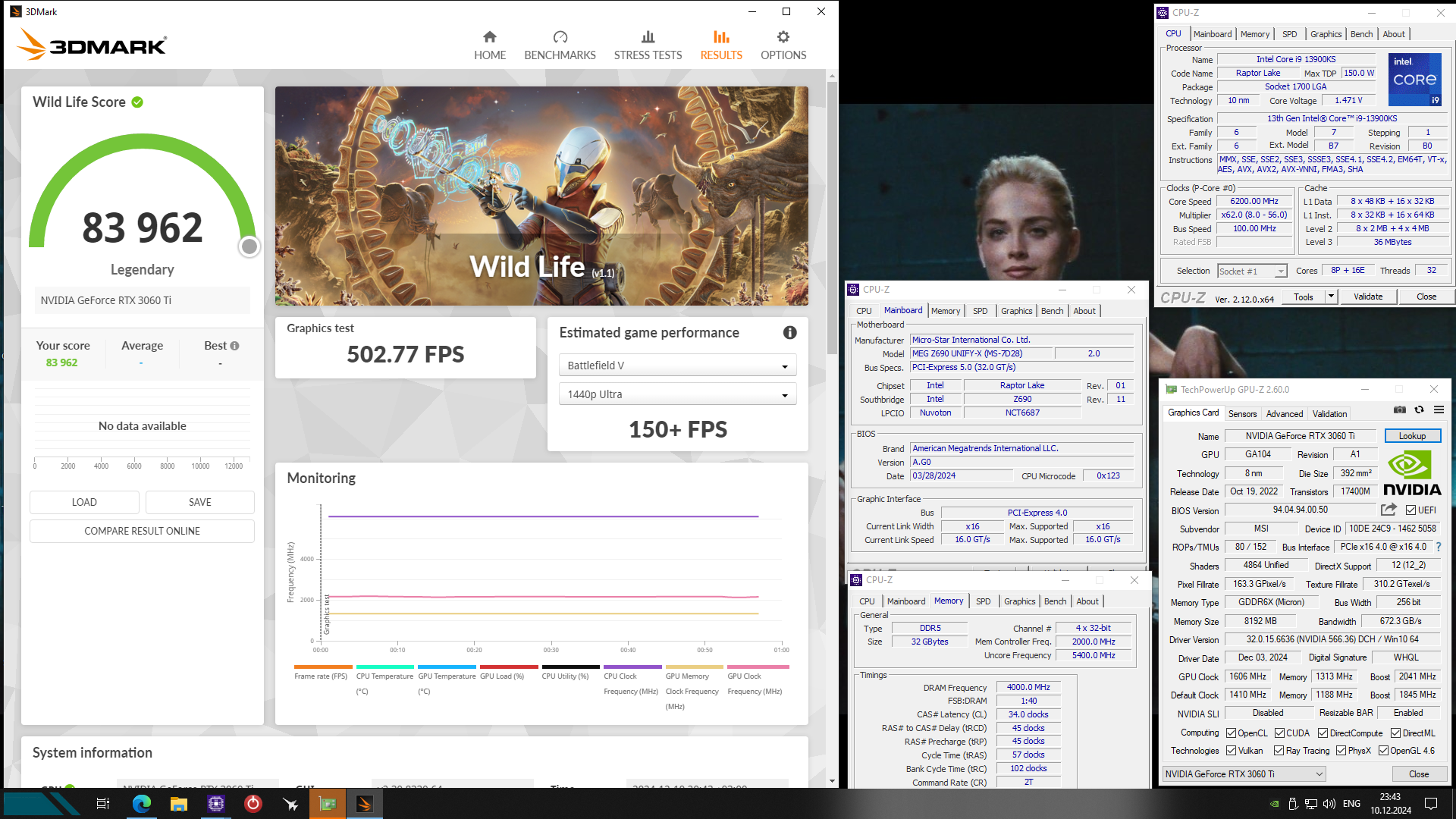Viewport: 1456px width, 819px height.
Task: Toggle the Vulkan checkbox in GPU-Z
Action: click(1232, 751)
